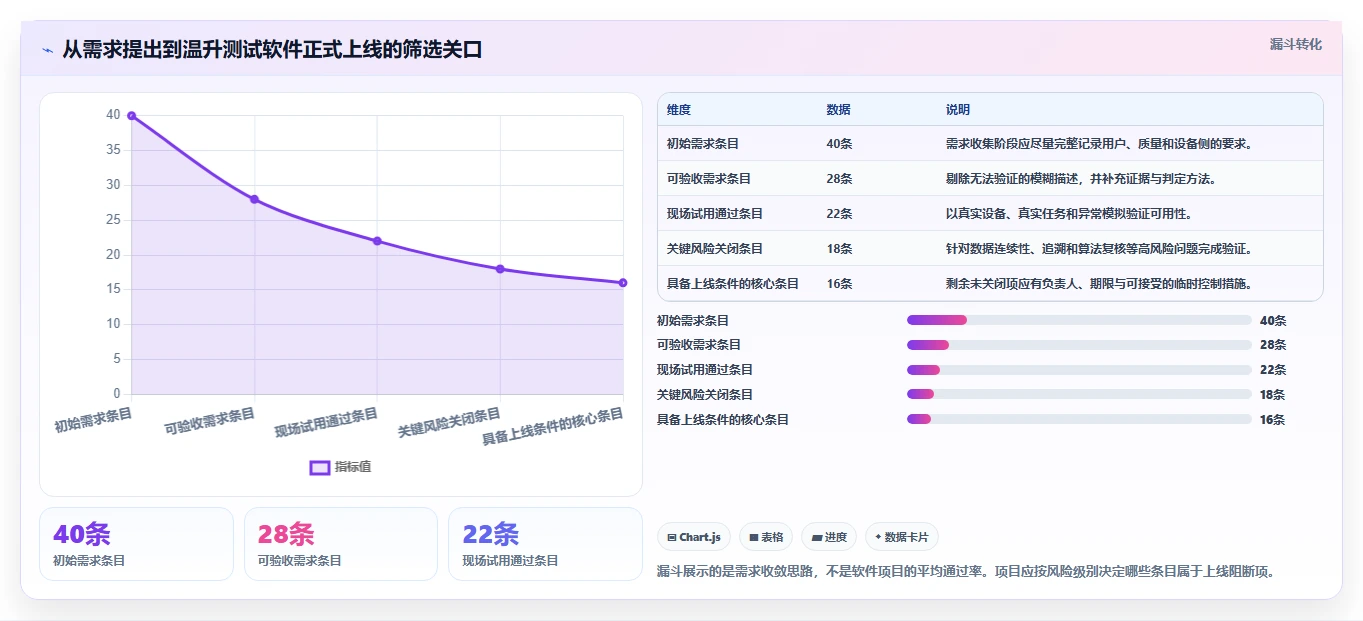Viewport: 1363px width, 621px height.
Task: Click the description starting with 剩余未关闭项
Action: click(x=1099, y=284)
